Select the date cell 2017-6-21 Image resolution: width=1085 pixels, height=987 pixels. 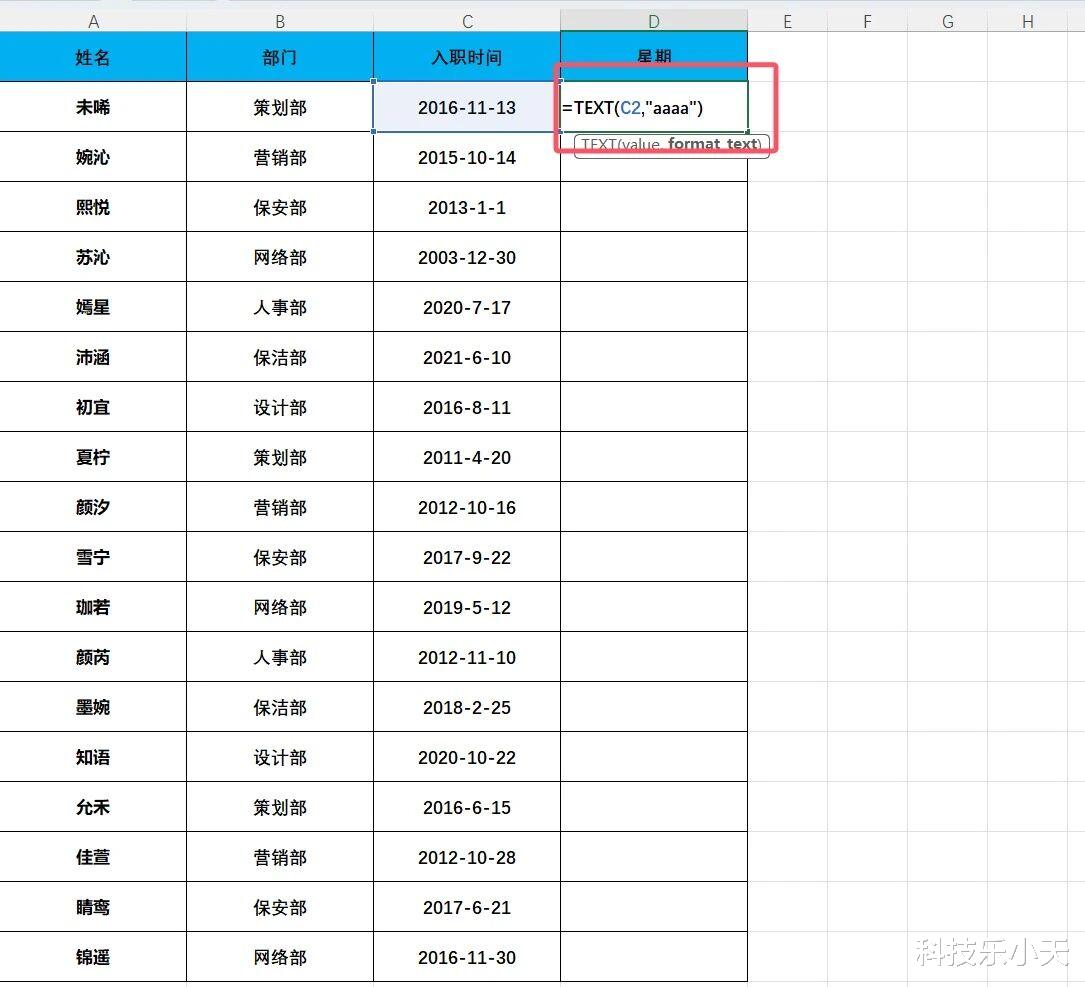(x=467, y=907)
